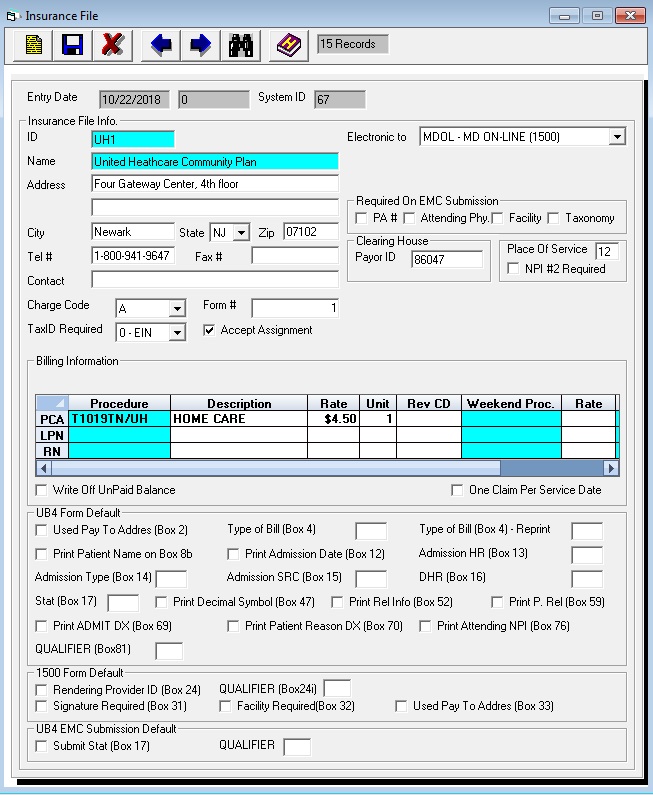Click the 15 Records counter box

tap(352, 44)
